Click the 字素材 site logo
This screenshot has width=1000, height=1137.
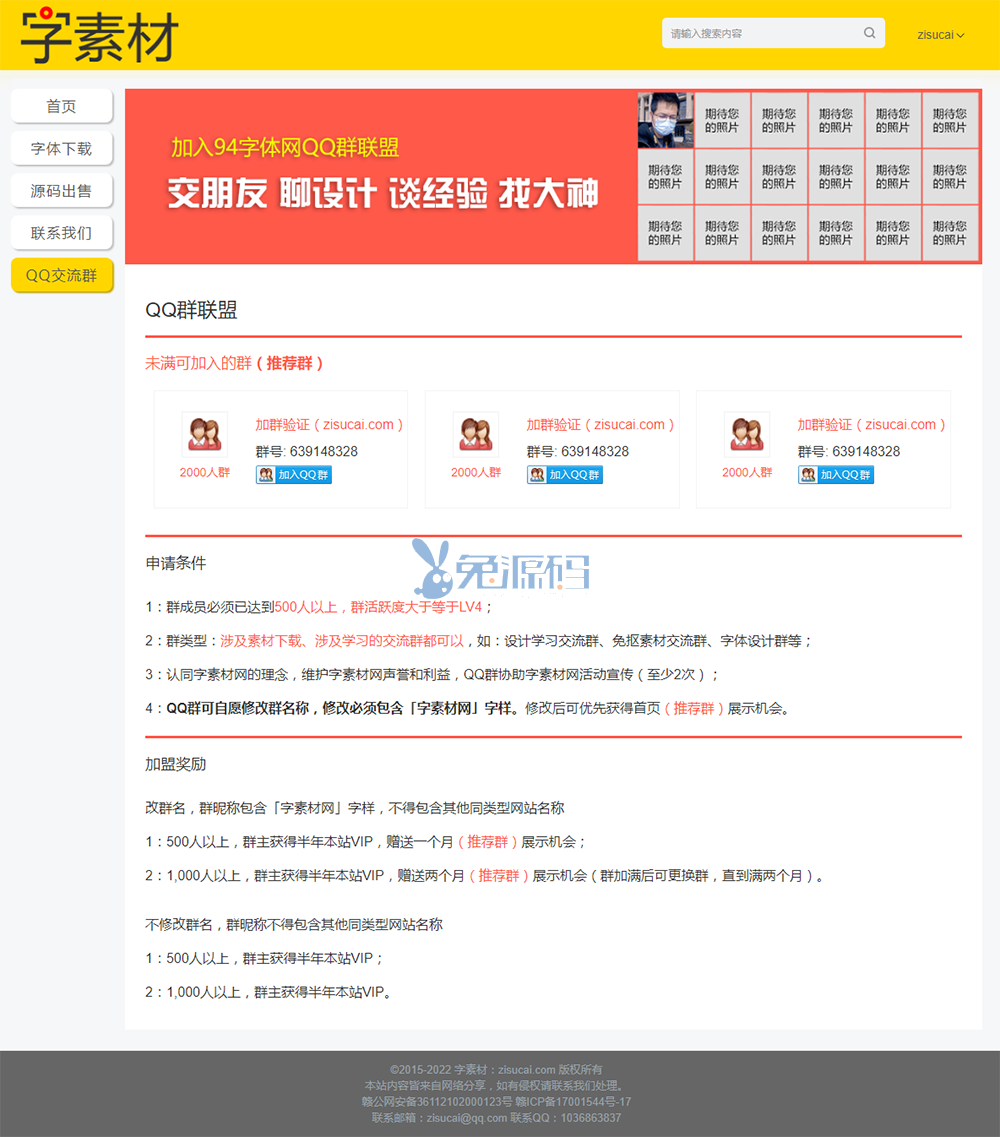coord(99,36)
